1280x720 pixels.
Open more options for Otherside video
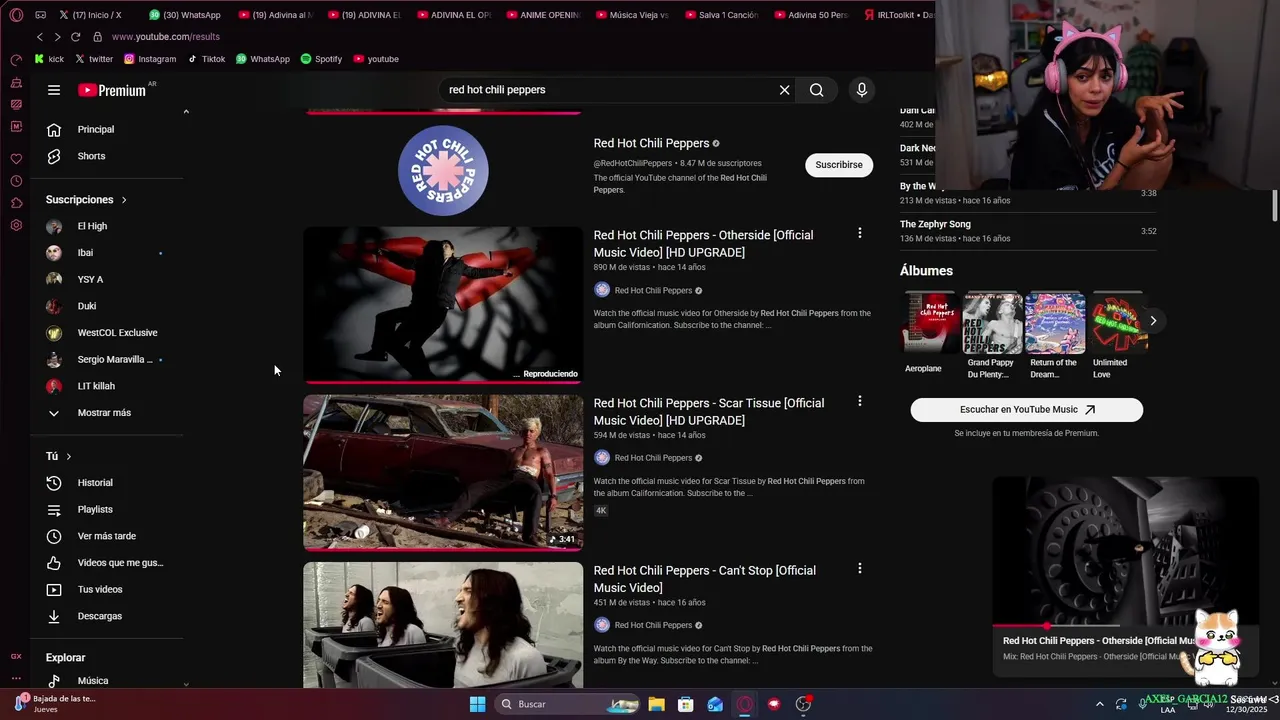pyautogui.click(x=859, y=233)
